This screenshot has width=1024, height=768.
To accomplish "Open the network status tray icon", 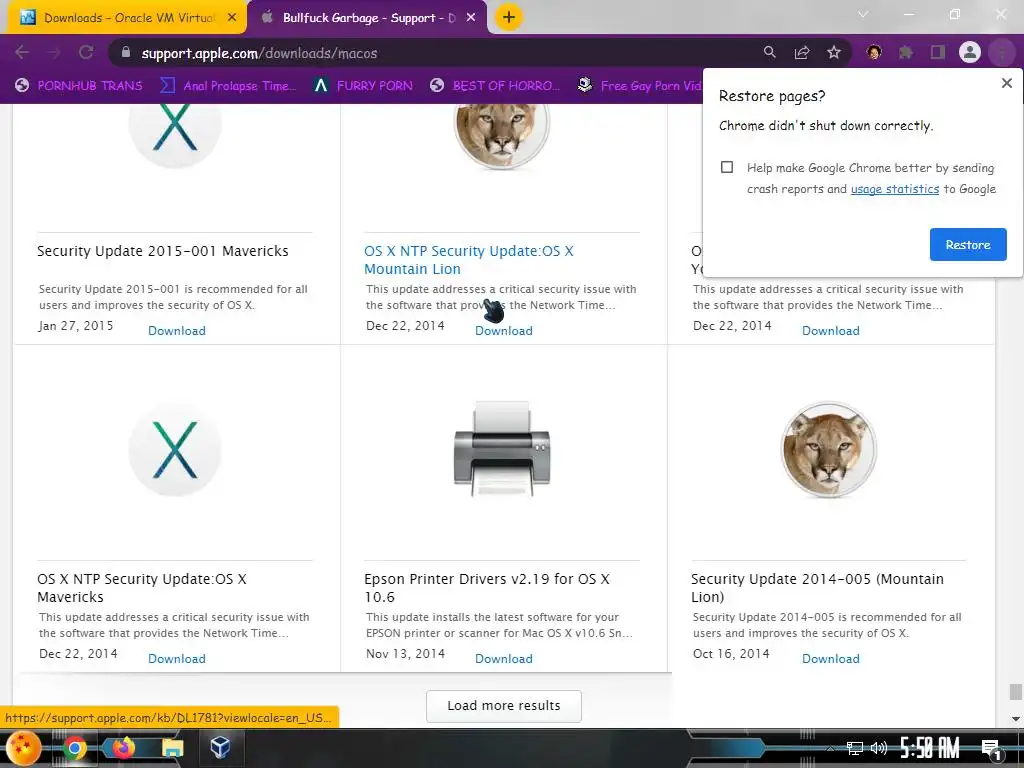I will coord(854,748).
